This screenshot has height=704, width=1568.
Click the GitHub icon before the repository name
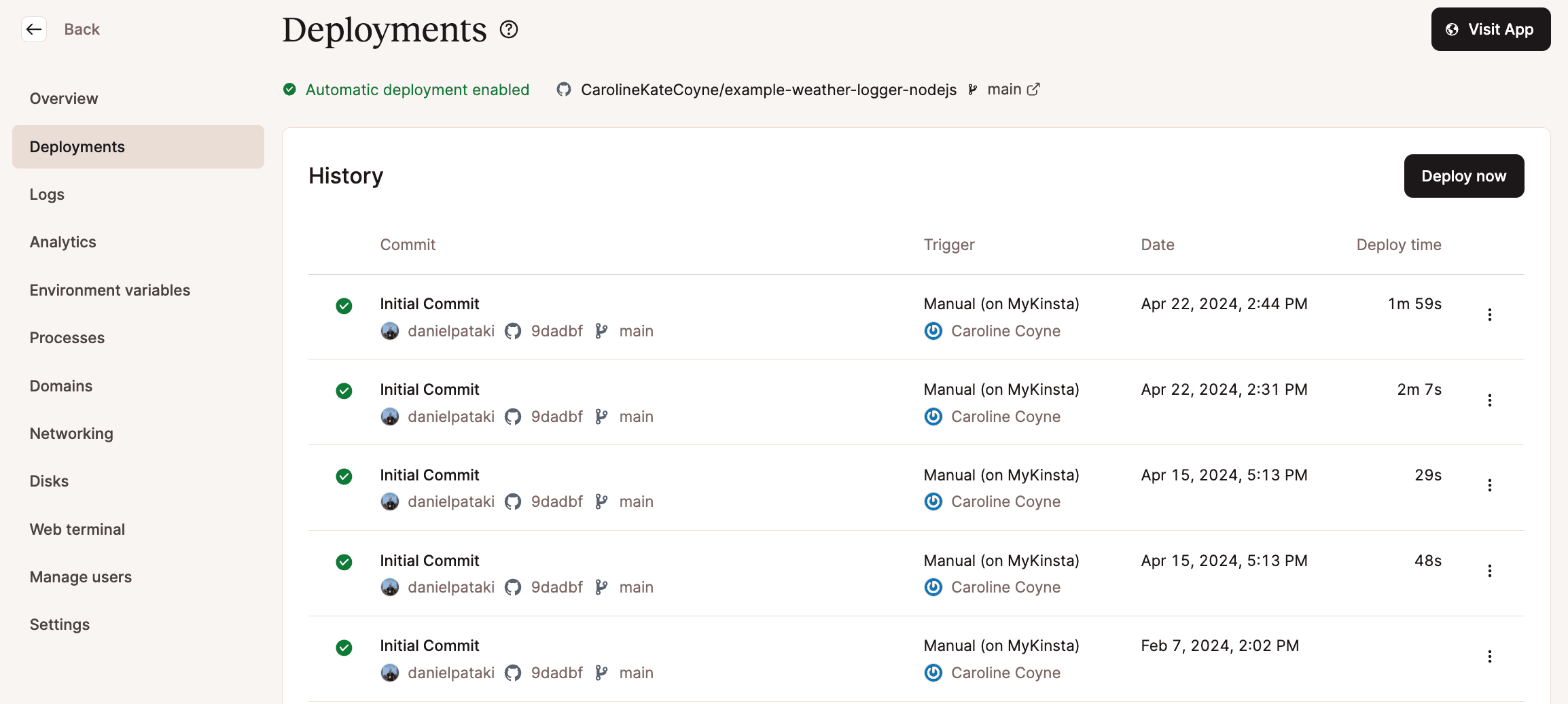pyautogui.click(x=564, y=89)
